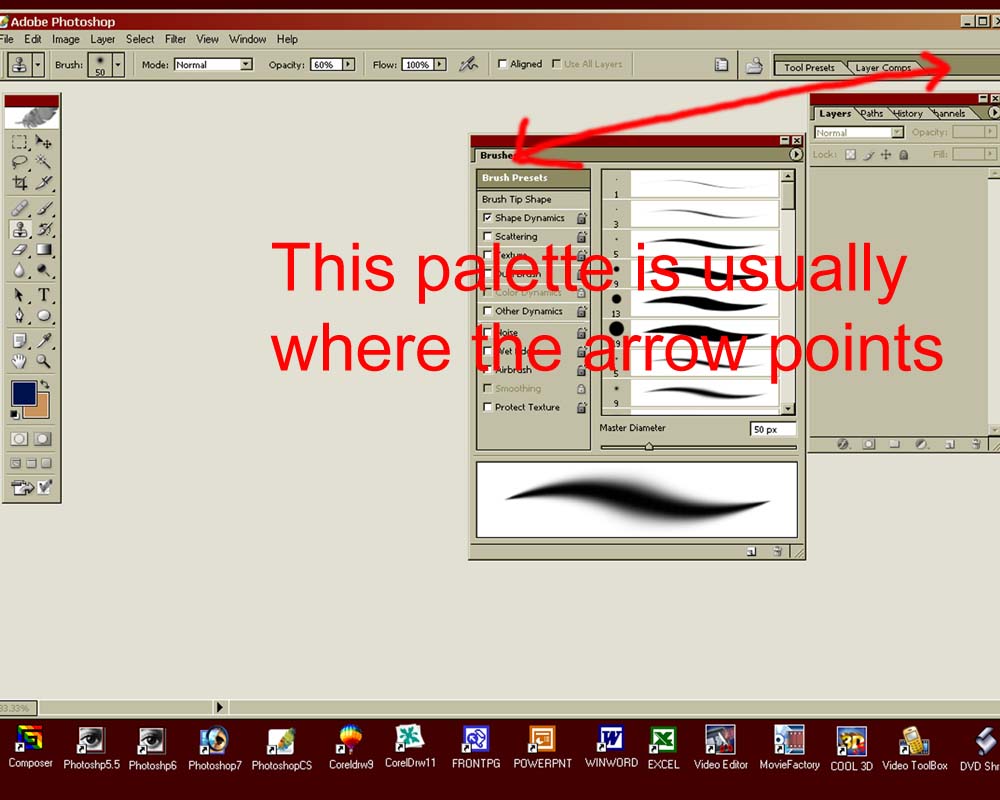Select the Eyedropper tool
The height and width of the screenshot is (800, 1000).
(44, 341)
